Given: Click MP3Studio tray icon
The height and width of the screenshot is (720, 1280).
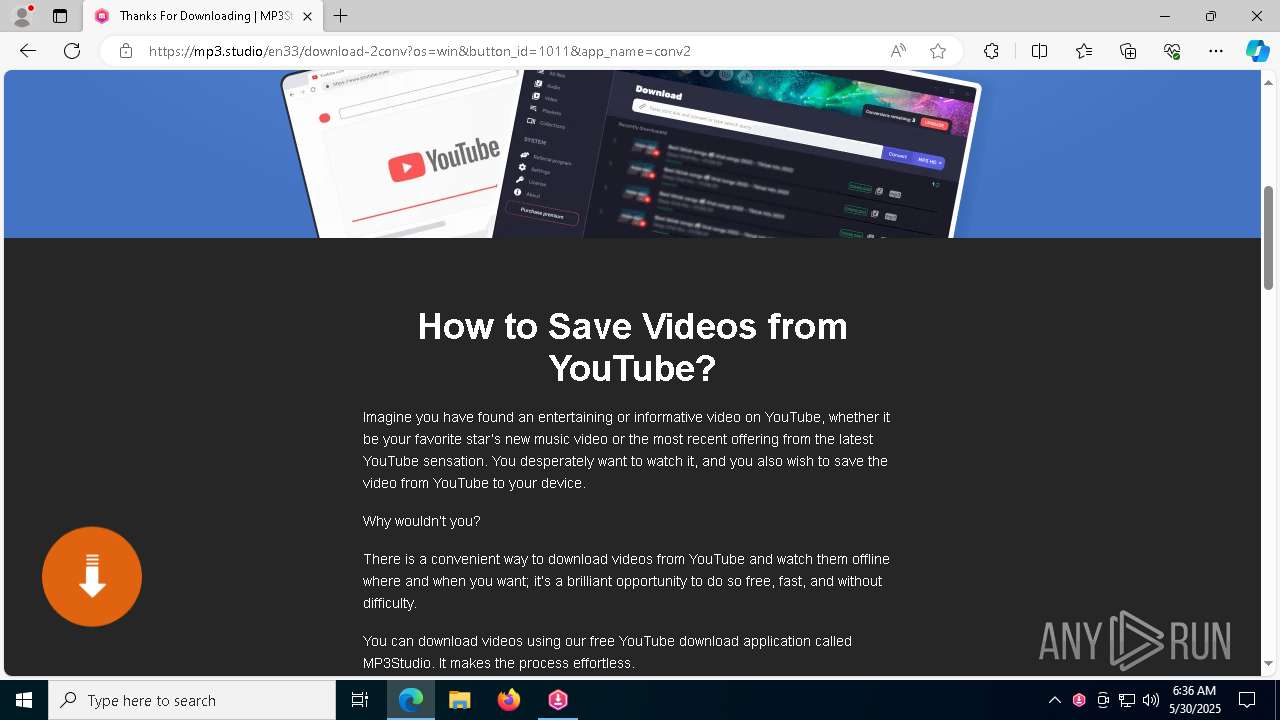Looking at the screenshot, I should pos(1079,700).
